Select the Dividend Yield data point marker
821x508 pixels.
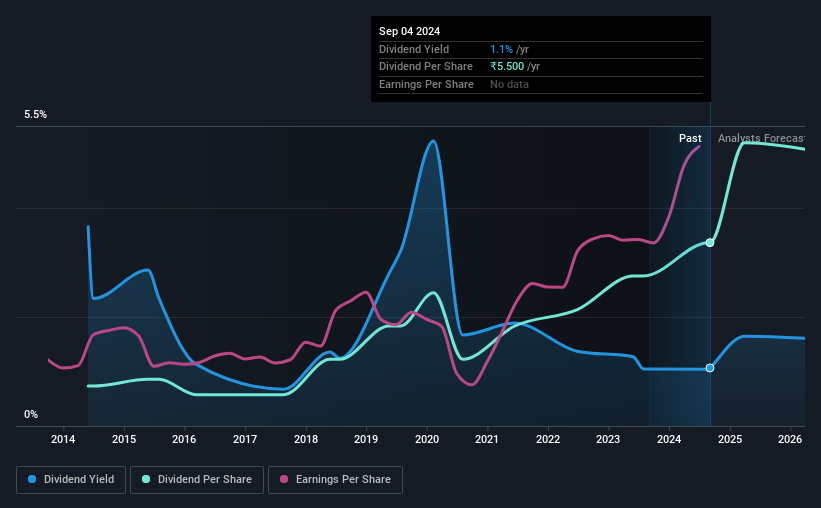tap(709, 368)
